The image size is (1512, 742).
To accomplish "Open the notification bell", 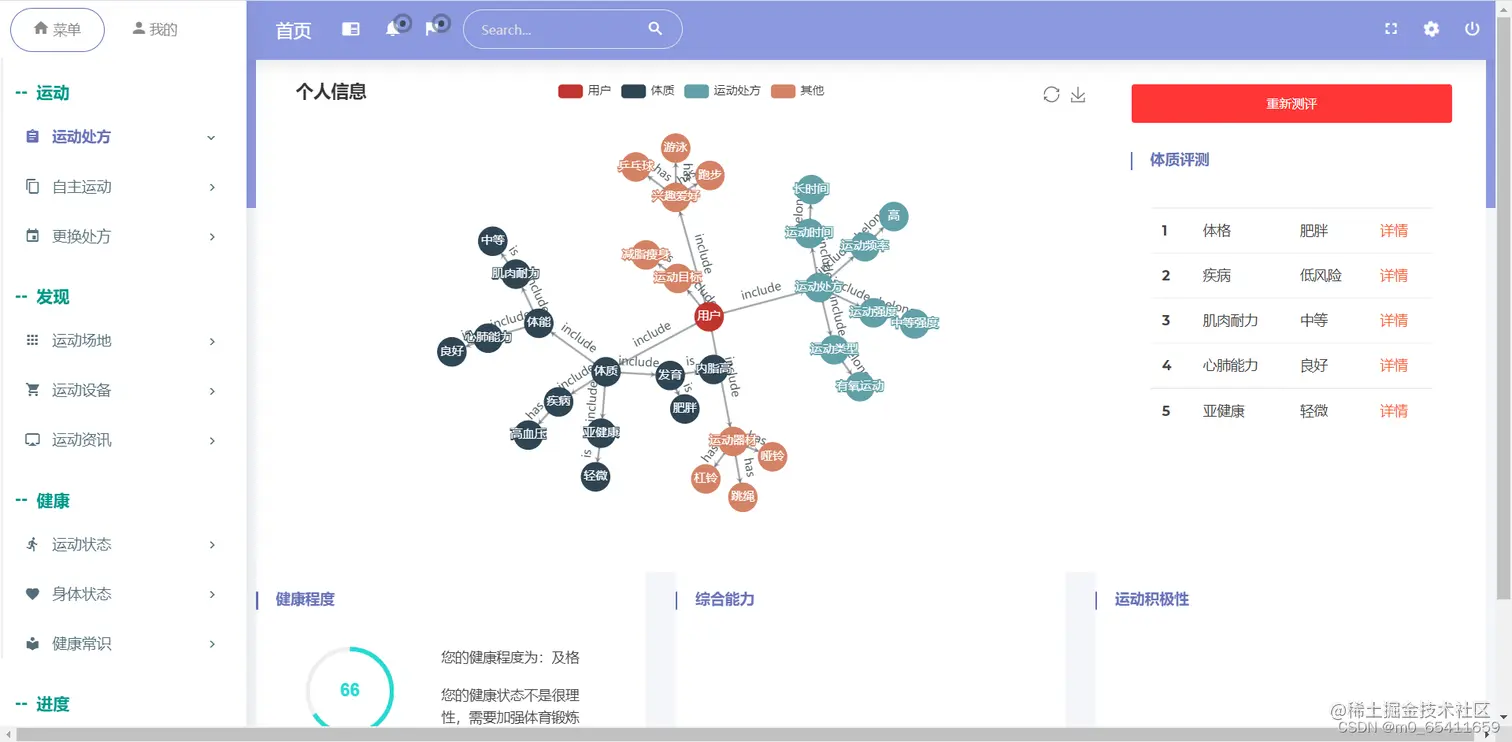I will click(x=392, y=29).
